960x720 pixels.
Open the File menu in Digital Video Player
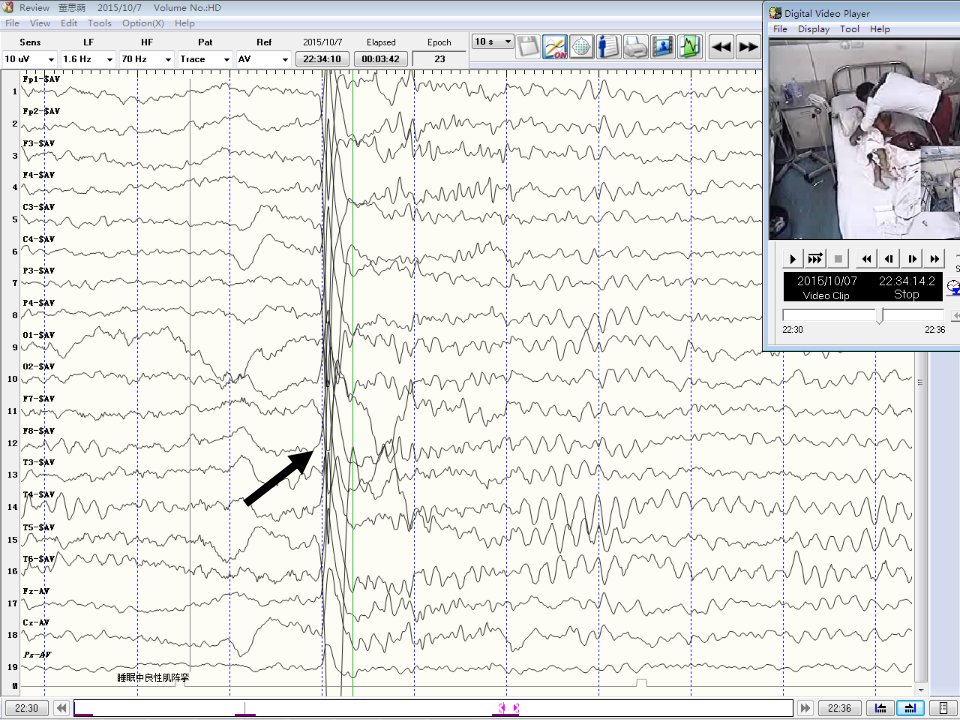point(780,29)
